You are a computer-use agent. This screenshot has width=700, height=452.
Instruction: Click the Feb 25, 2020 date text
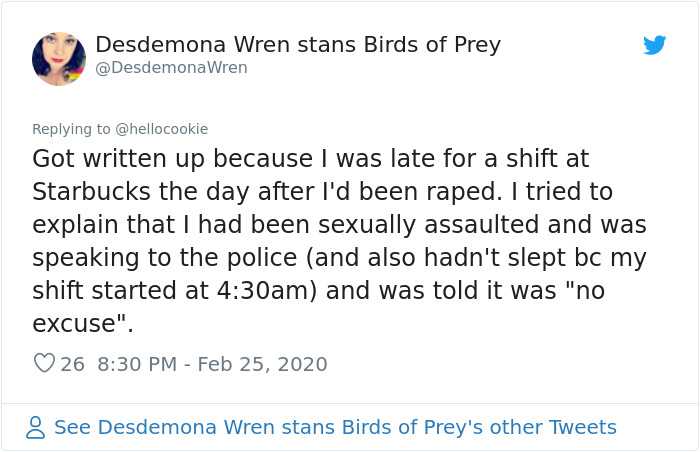point(262,364)
